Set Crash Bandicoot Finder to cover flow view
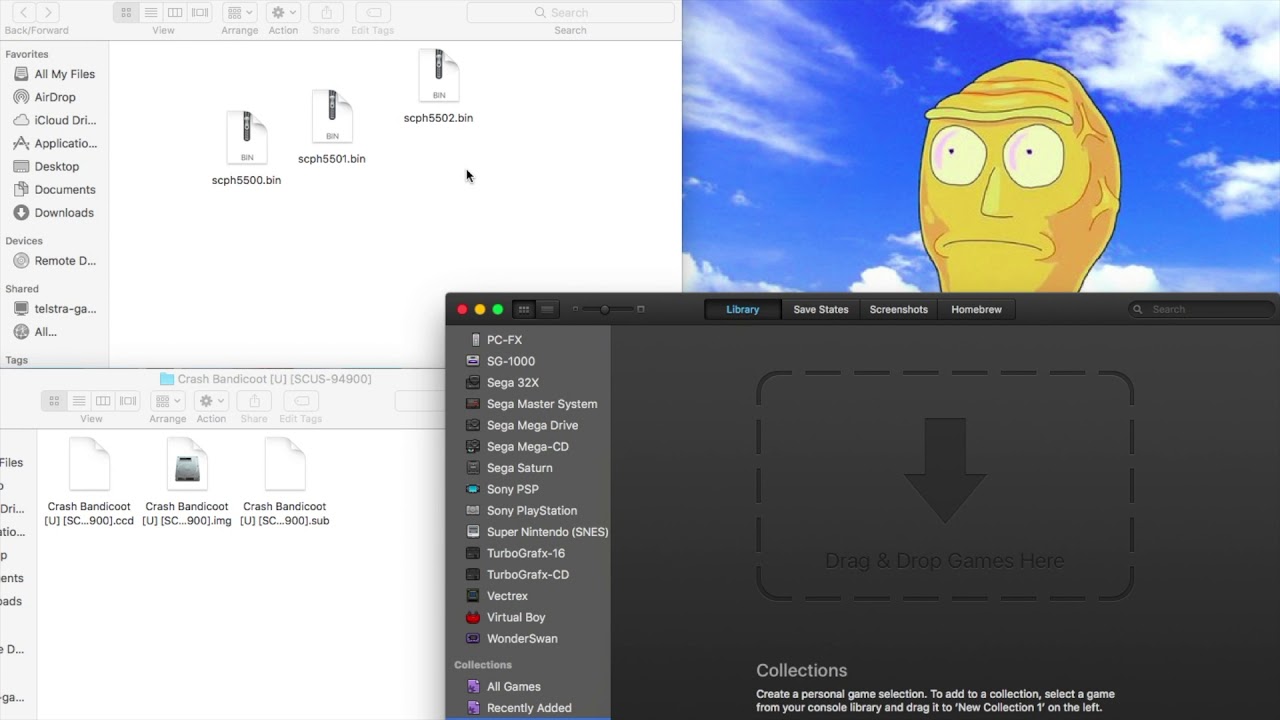 tap(128, 401)
